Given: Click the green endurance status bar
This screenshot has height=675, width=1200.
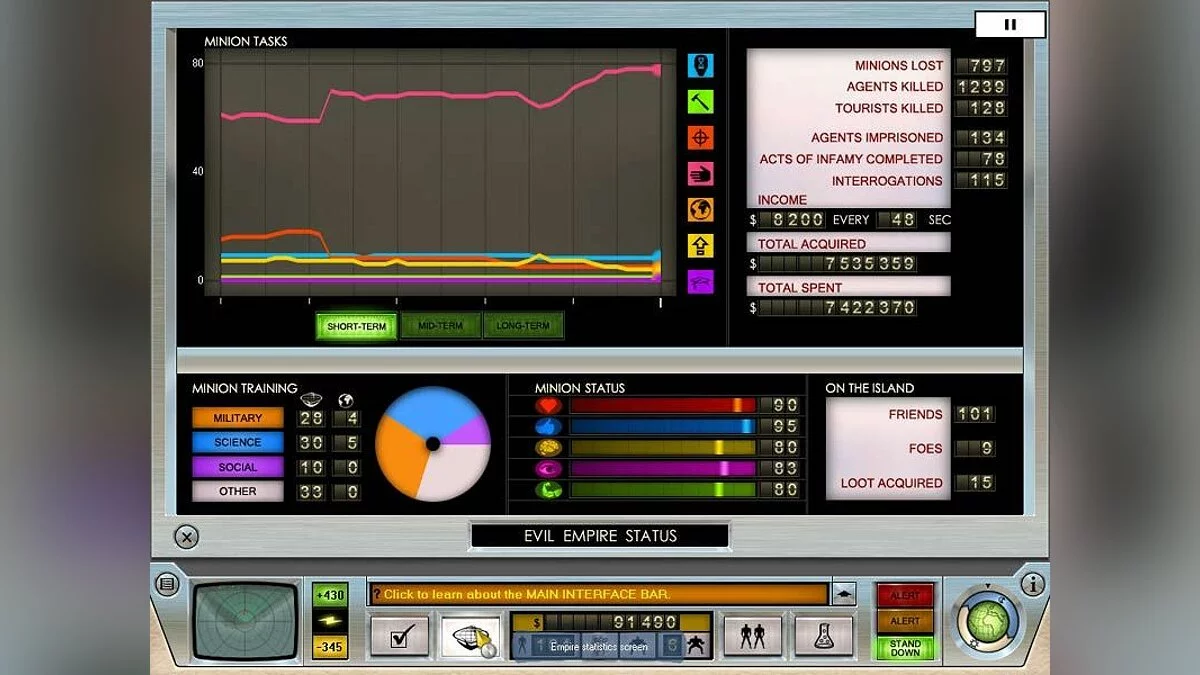Looking at the screenshot, I should pos(662,490).
